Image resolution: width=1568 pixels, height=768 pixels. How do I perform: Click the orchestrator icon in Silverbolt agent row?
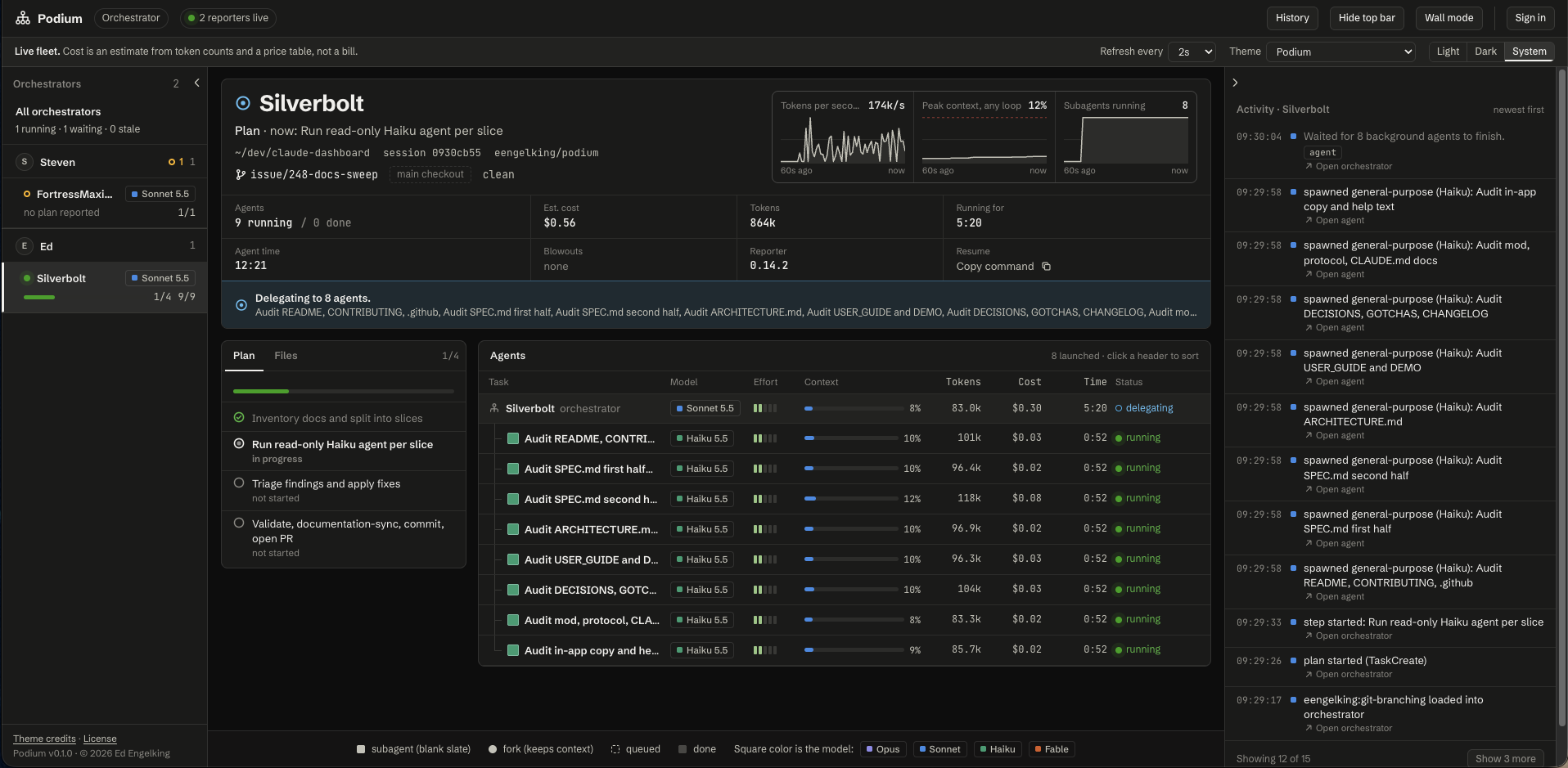[494, 408]
